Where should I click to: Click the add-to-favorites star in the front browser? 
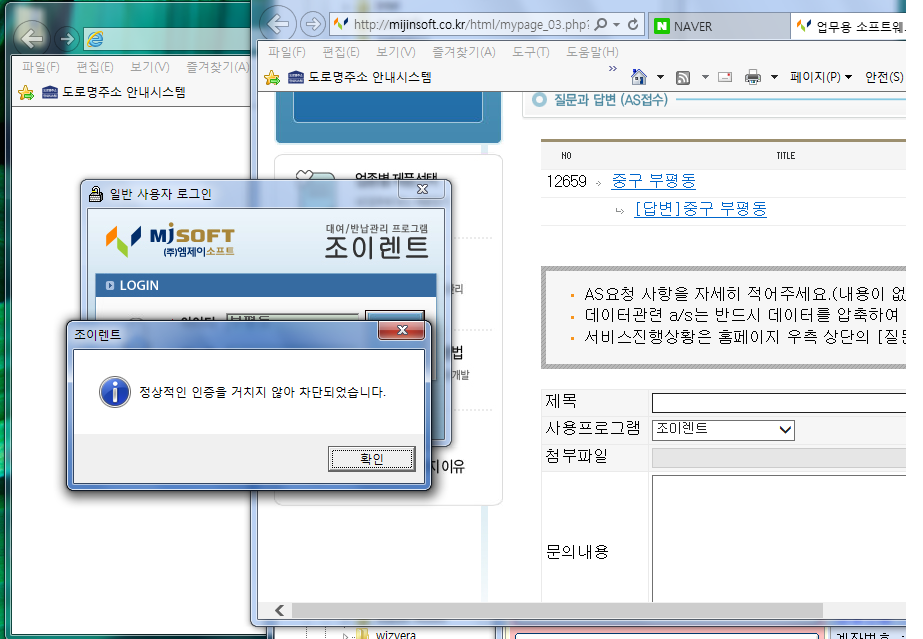[271, 77]
